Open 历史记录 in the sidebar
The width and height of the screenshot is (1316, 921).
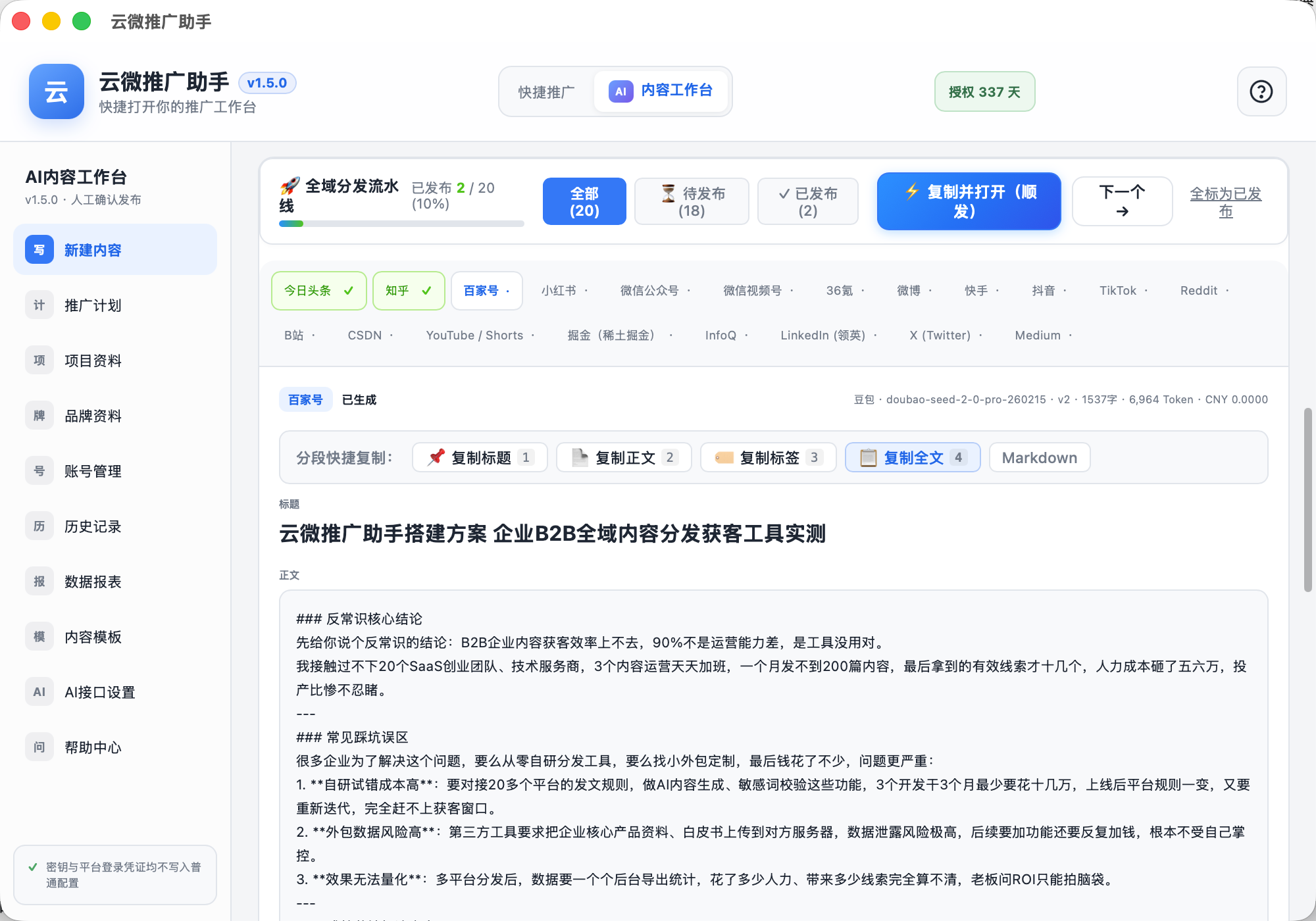[x=115, y=526]
